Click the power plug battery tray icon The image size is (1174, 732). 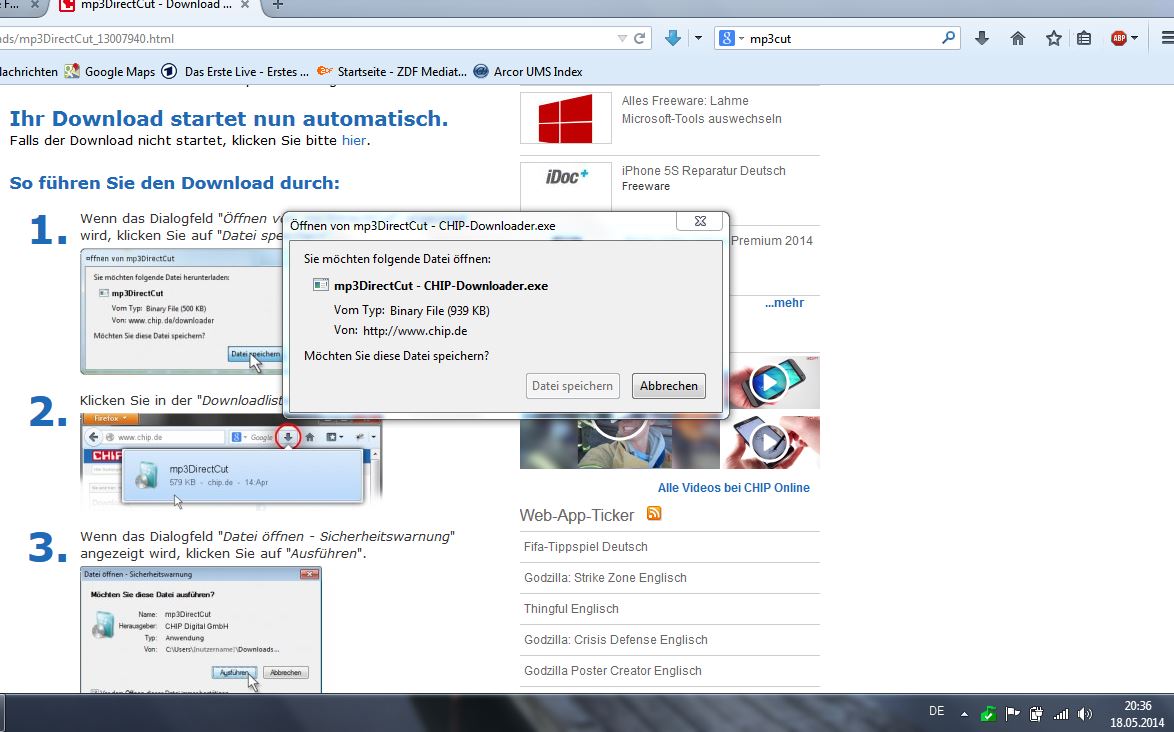[1036, 714]
